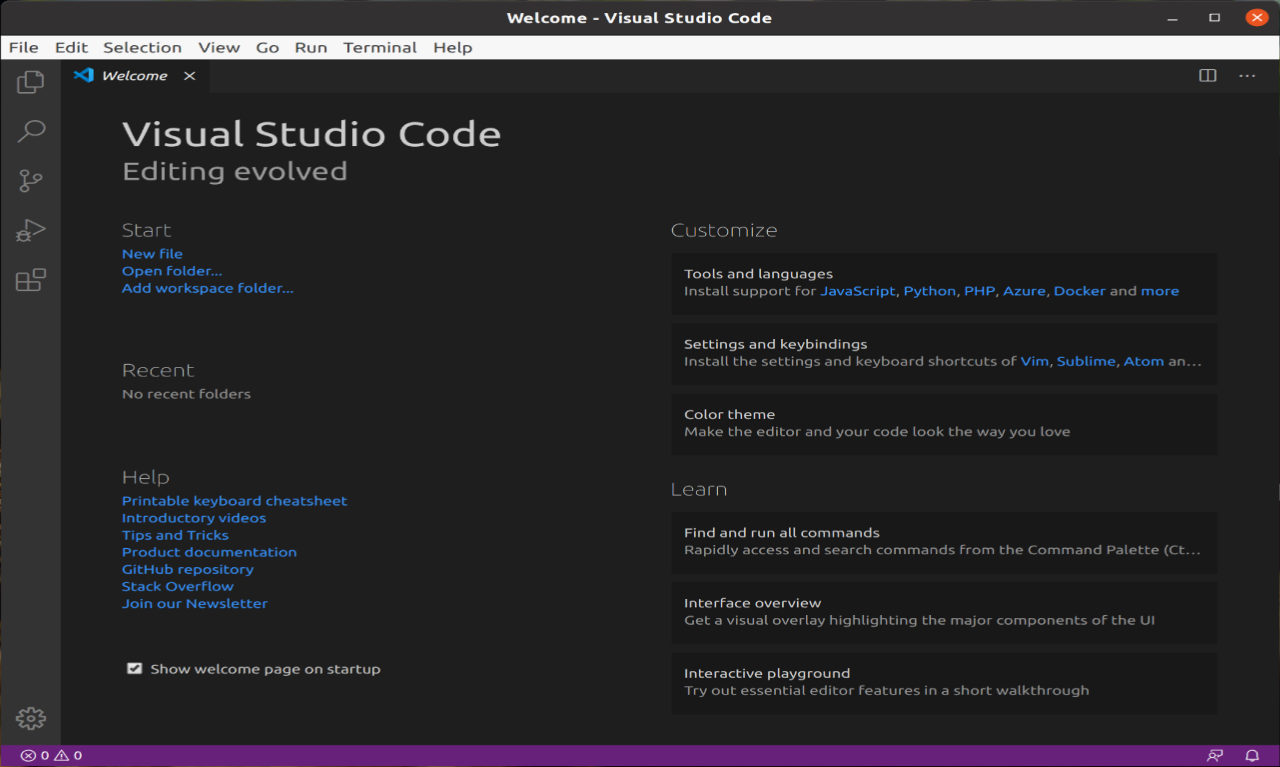The width and height of the screenshot is (1280, 767).
Task: Click the Settings and keybindings heading
Action: point(776,344)
